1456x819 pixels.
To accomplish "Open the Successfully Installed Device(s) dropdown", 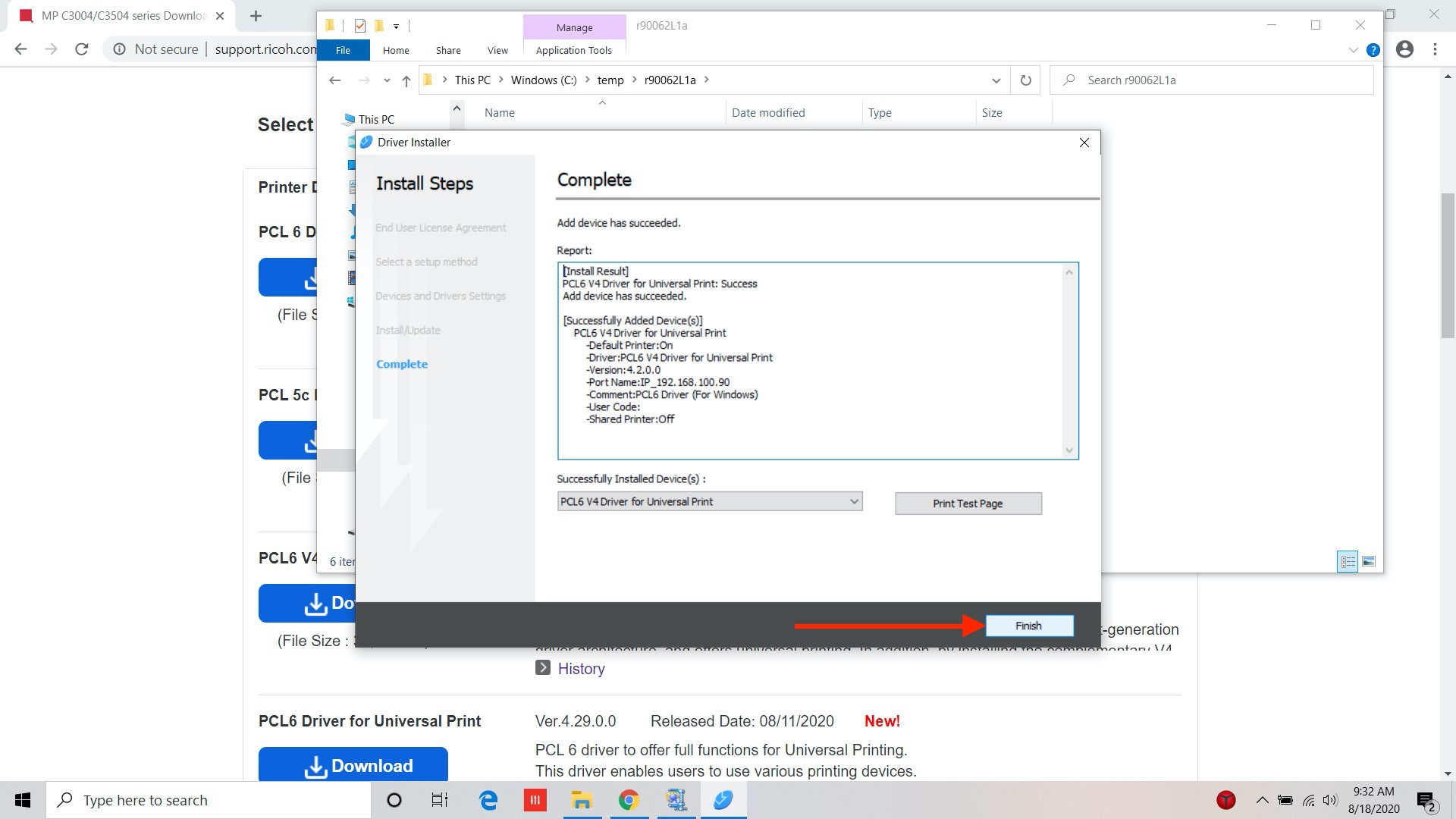I will [x=710, y=501].
